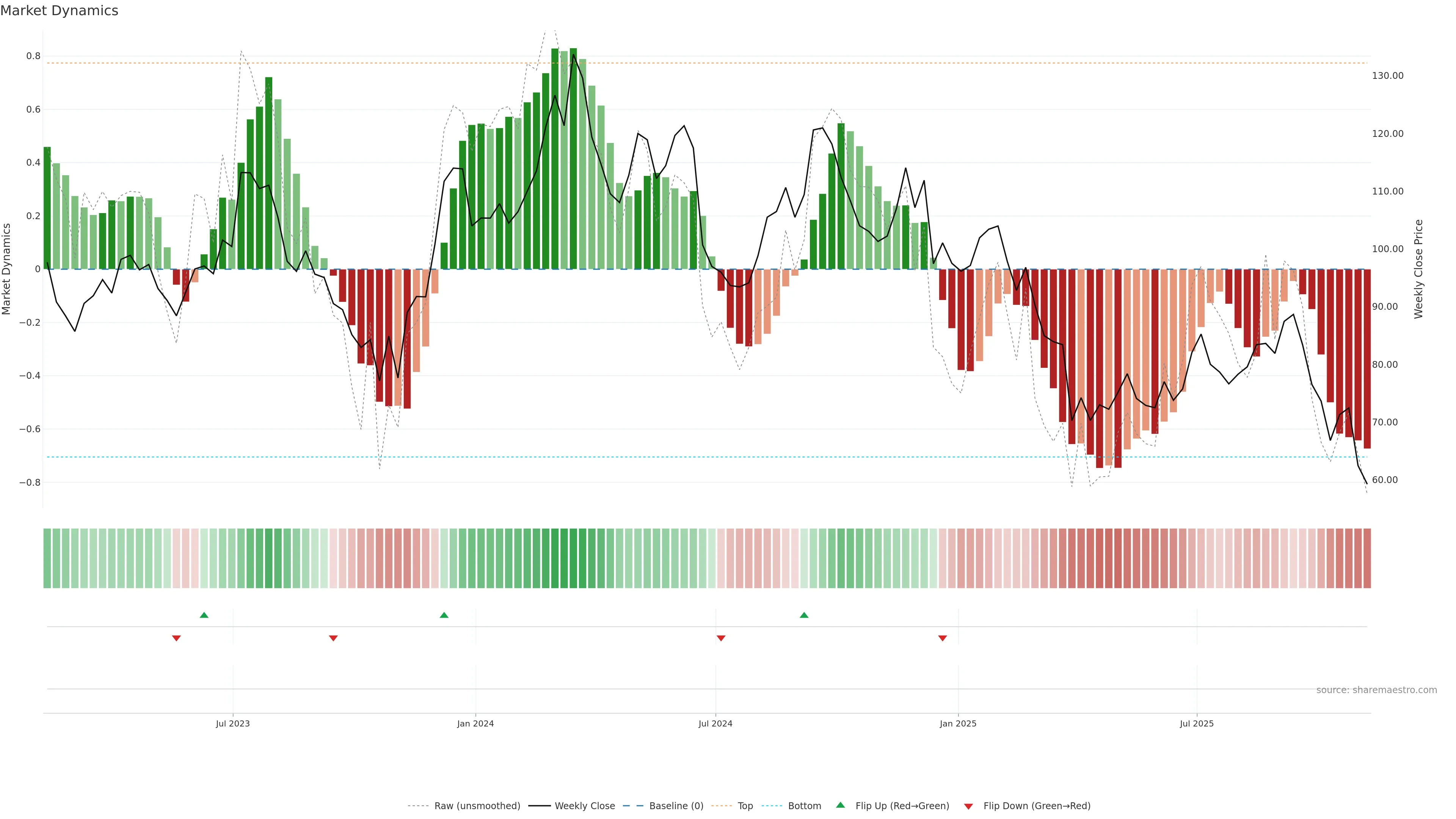
Task: Toggle the Weekly Close legend entry
Action: [x=584, y=806]
